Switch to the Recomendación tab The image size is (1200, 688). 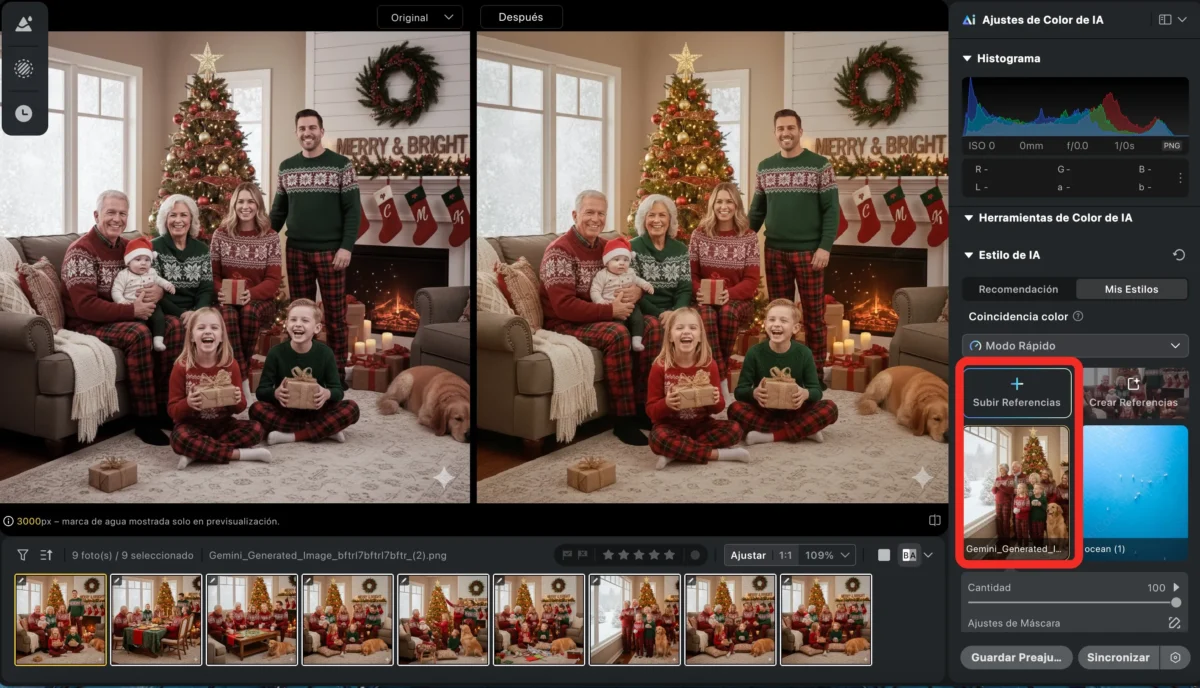point(1018,289)
